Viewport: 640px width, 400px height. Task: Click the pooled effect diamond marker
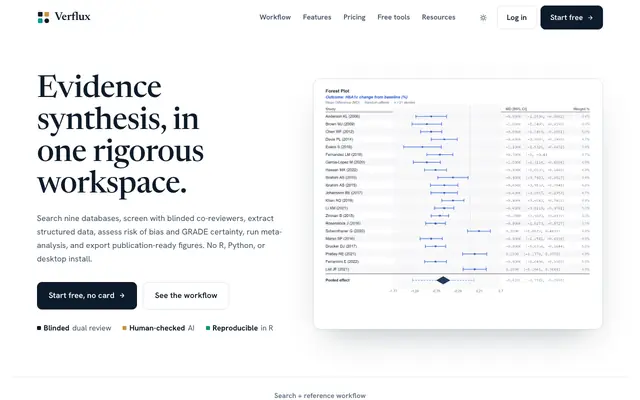[x=443, y=280]
